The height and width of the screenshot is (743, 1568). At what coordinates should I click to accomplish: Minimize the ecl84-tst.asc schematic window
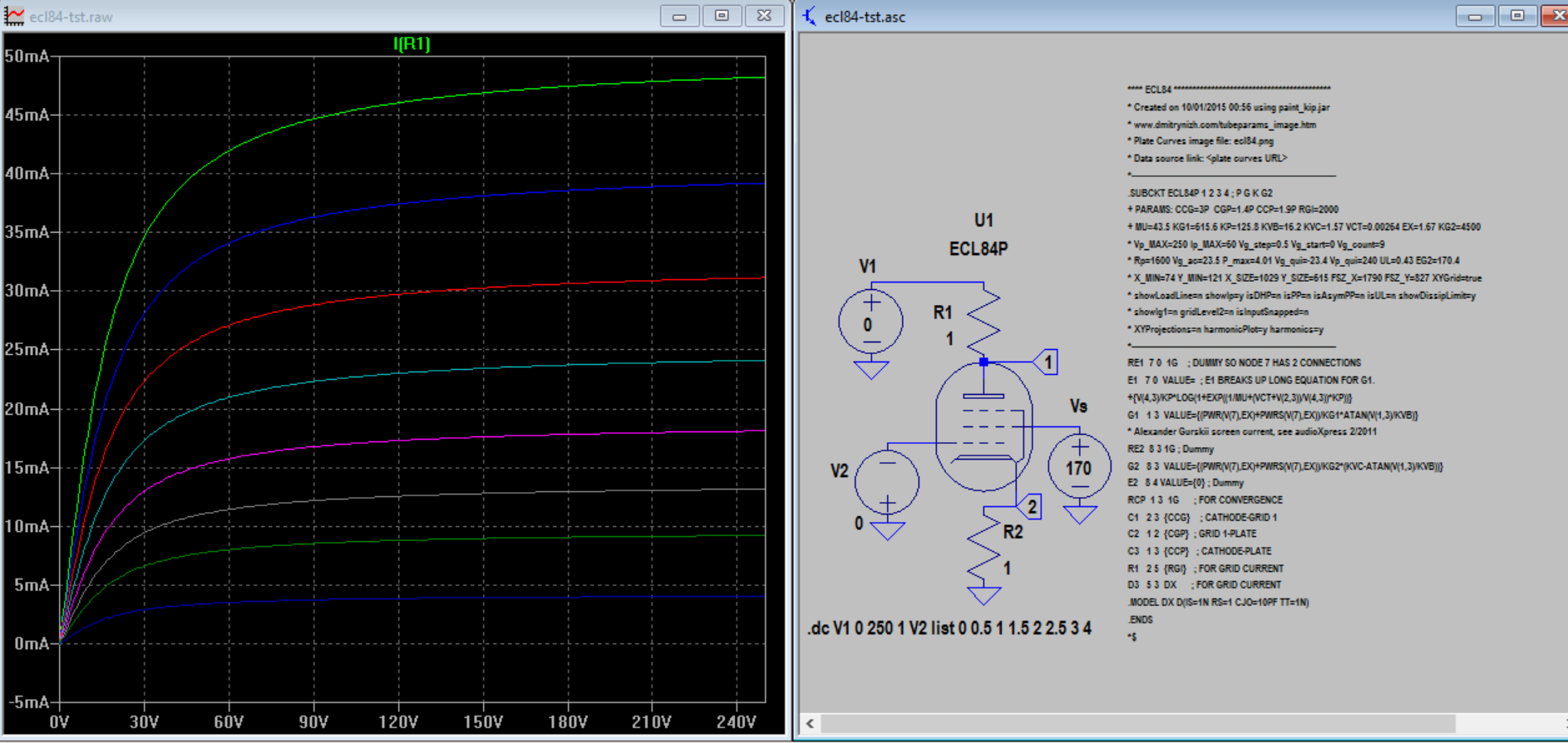[1475, 16]
